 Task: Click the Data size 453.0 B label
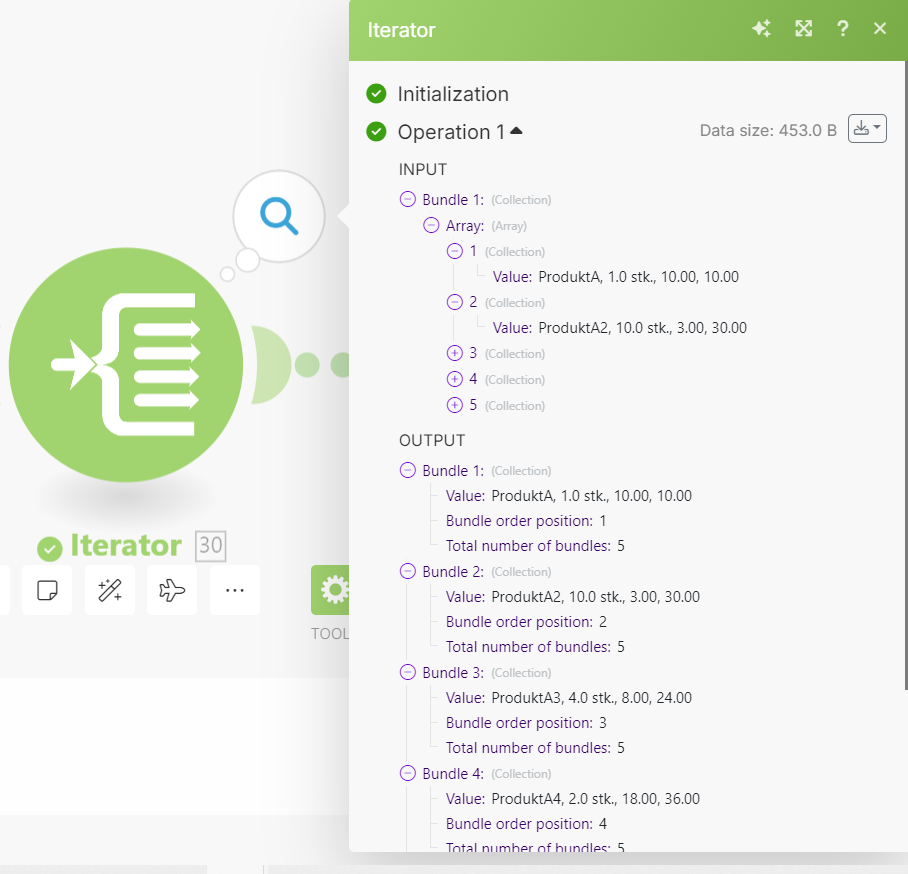(x=768, y=130)
